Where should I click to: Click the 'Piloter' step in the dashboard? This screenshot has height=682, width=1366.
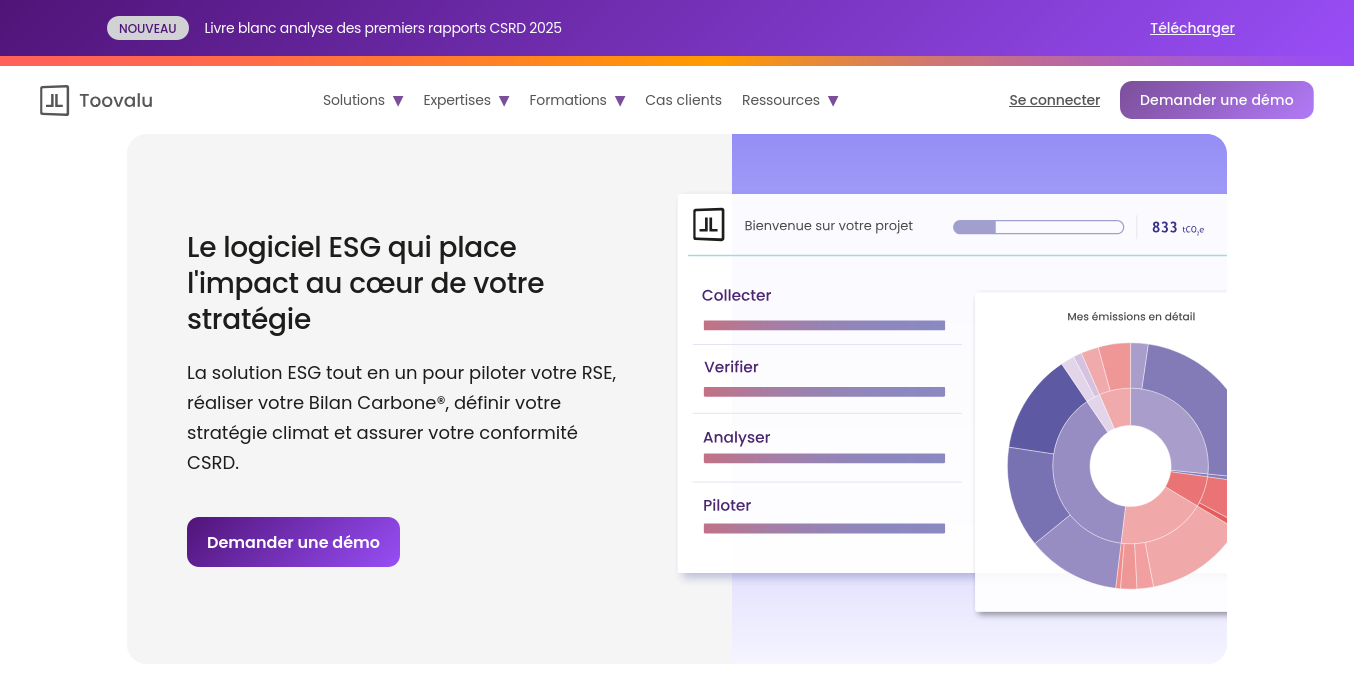[727, 505]
